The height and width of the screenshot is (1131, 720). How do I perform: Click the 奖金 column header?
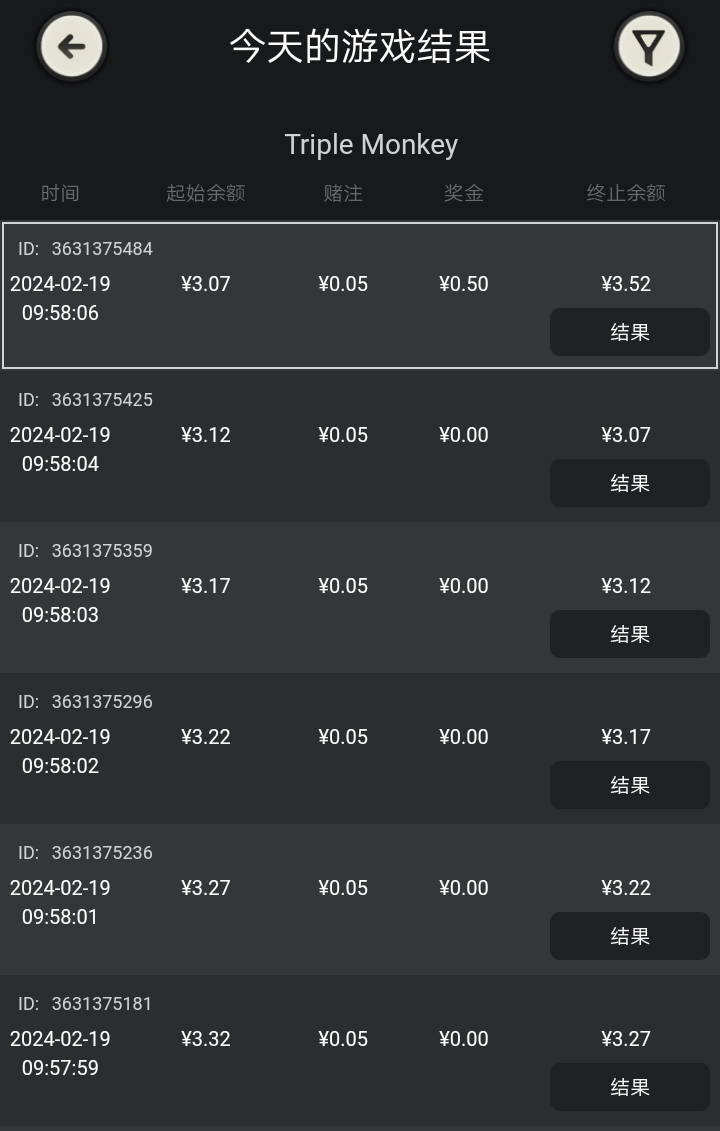point(463,193)
